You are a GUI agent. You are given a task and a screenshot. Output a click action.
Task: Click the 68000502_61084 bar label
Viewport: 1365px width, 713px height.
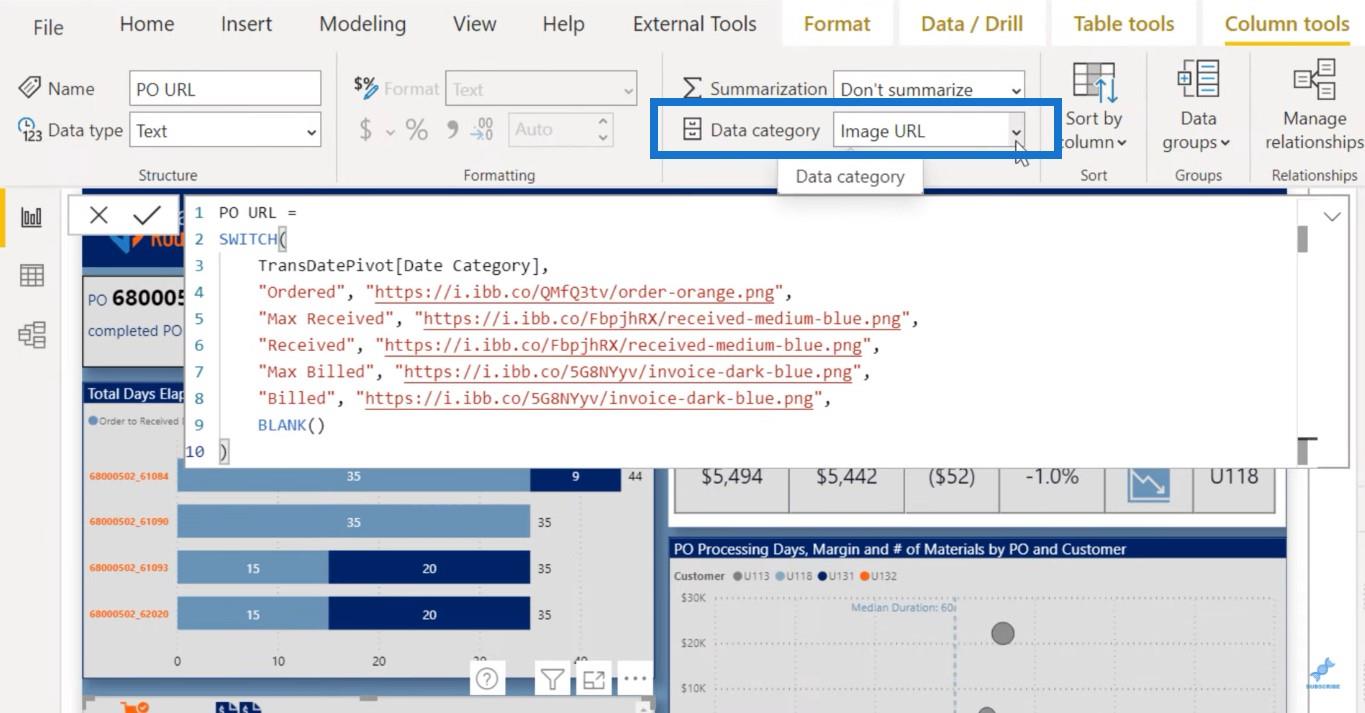pyautogui.click(x=129, y=477)
